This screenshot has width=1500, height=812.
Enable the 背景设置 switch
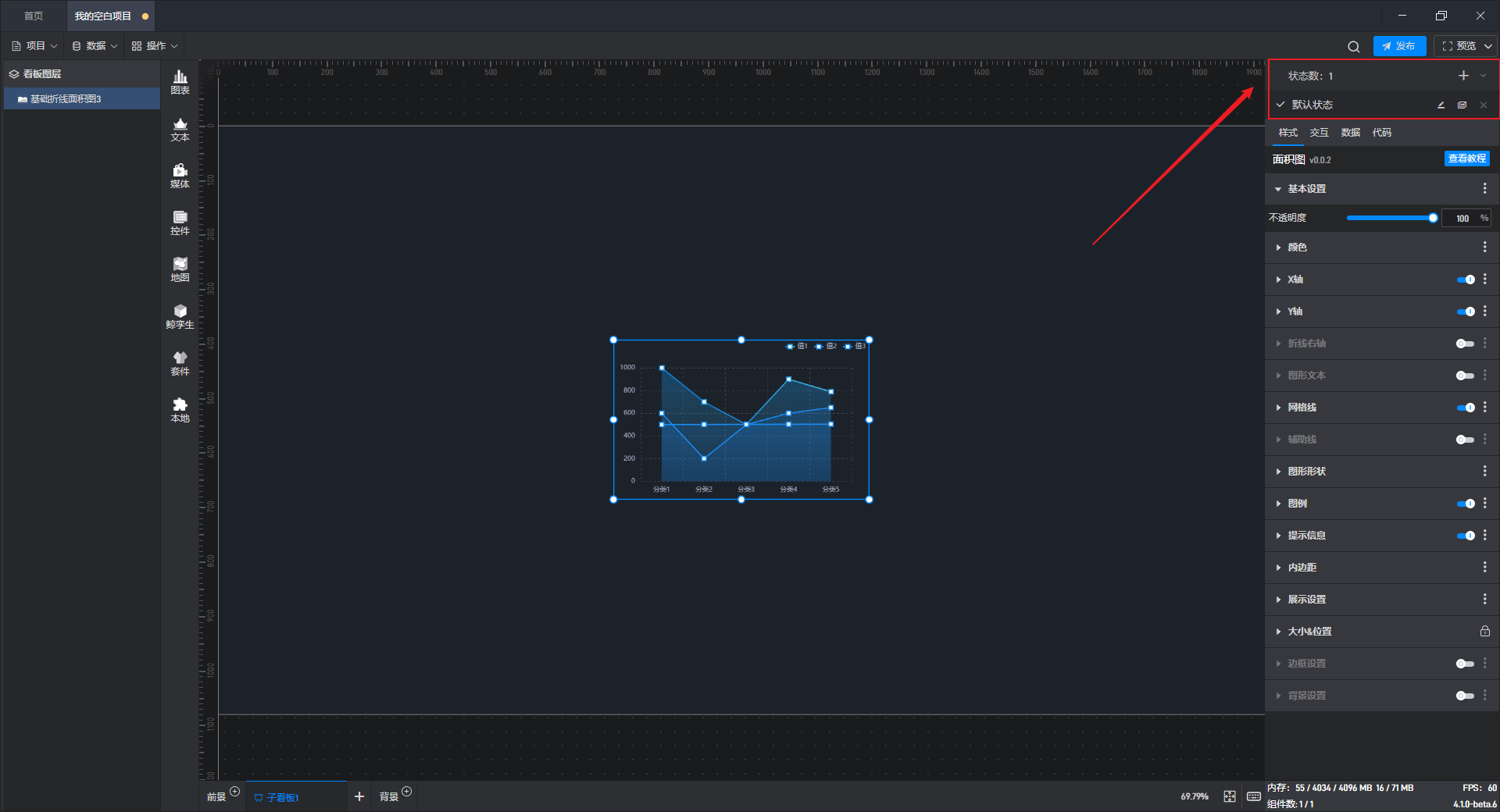click(x=1466, y=696)
